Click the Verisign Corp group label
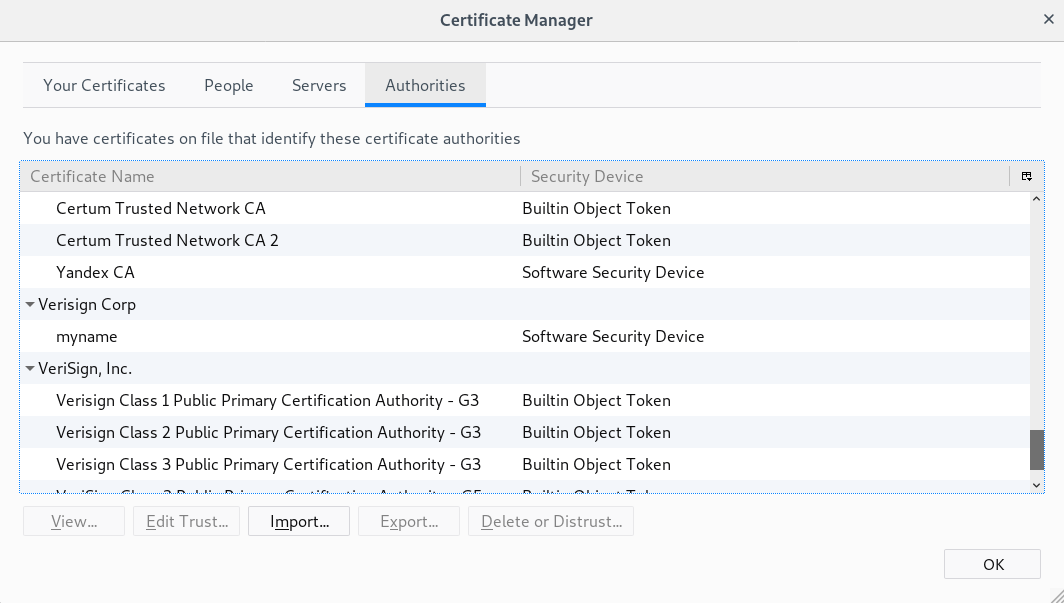This screenshot has height=603, width=1064. coord(87,305)
